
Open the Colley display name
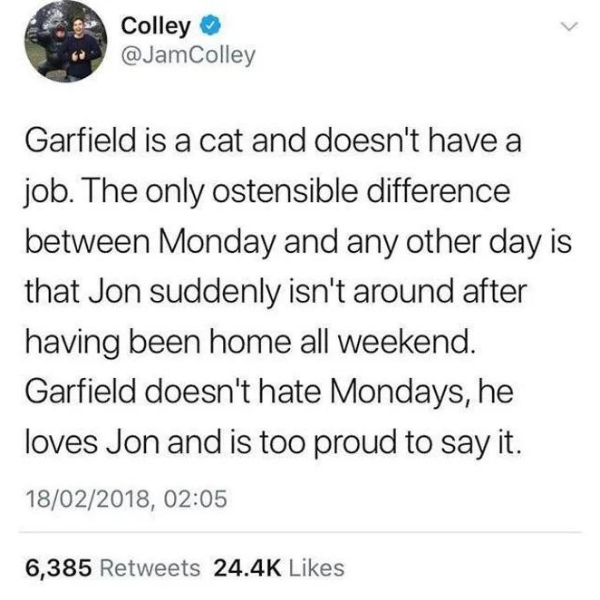tap(155, 27)
